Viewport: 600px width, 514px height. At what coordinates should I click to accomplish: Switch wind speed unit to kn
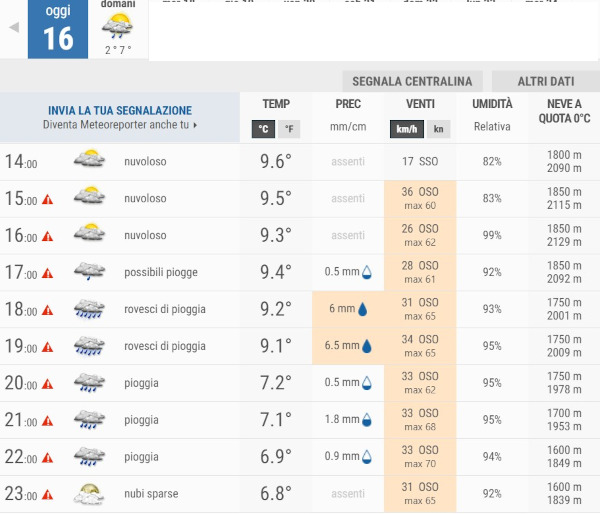click(x=438, y=129)
